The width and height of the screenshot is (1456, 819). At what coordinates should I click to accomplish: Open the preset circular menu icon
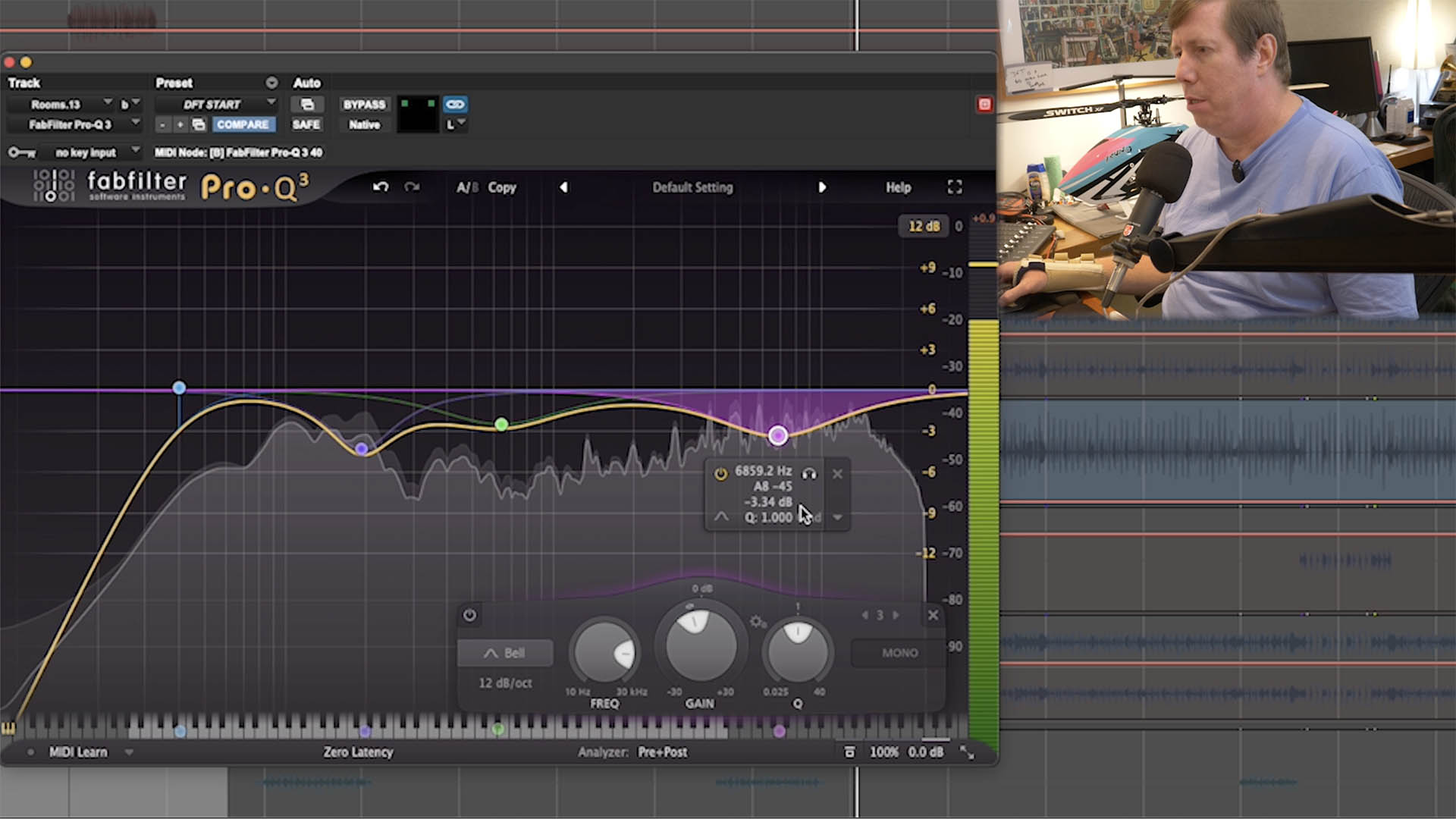[271, 83]
